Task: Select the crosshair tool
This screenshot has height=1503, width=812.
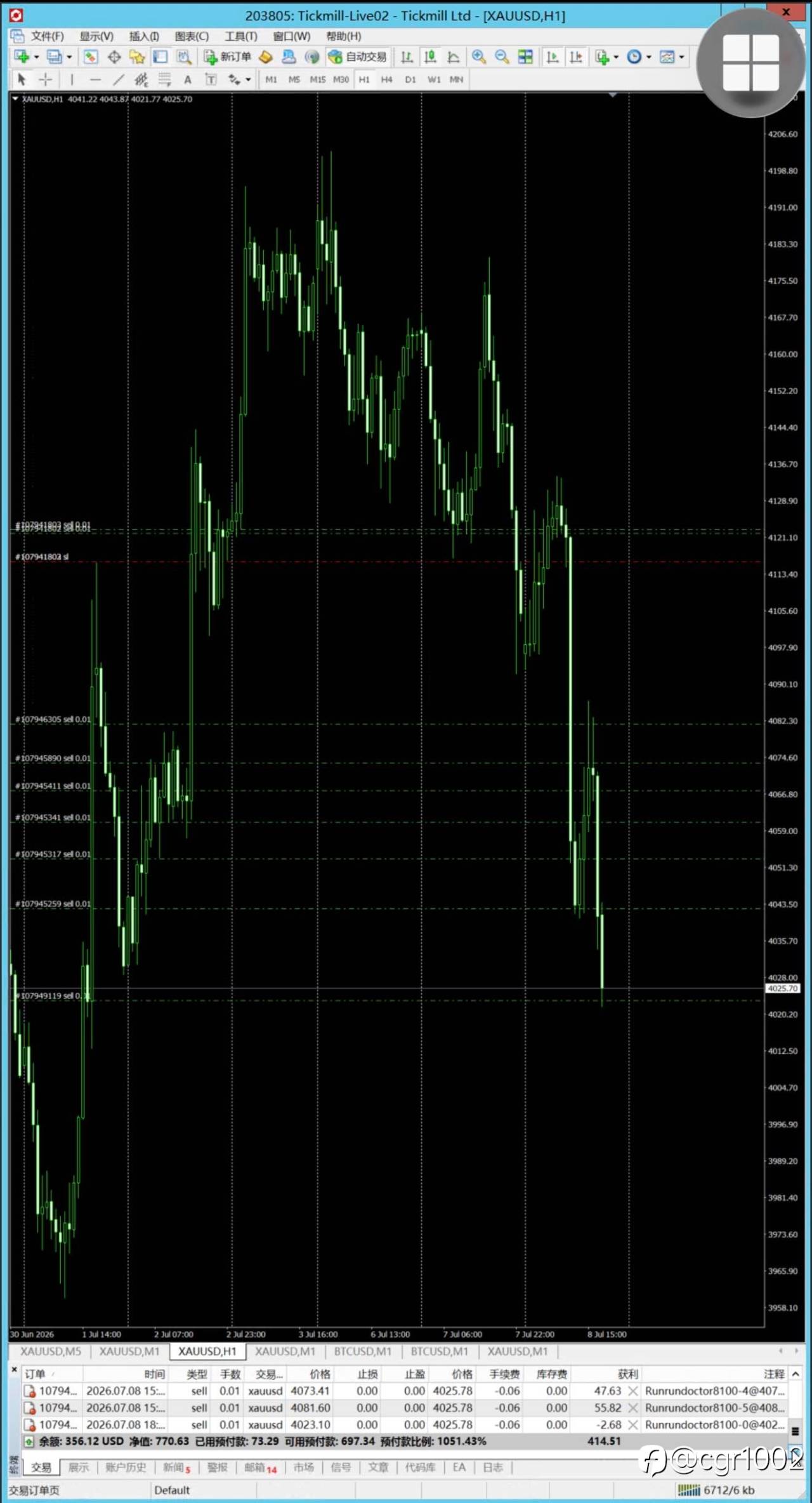Action: 46,79
